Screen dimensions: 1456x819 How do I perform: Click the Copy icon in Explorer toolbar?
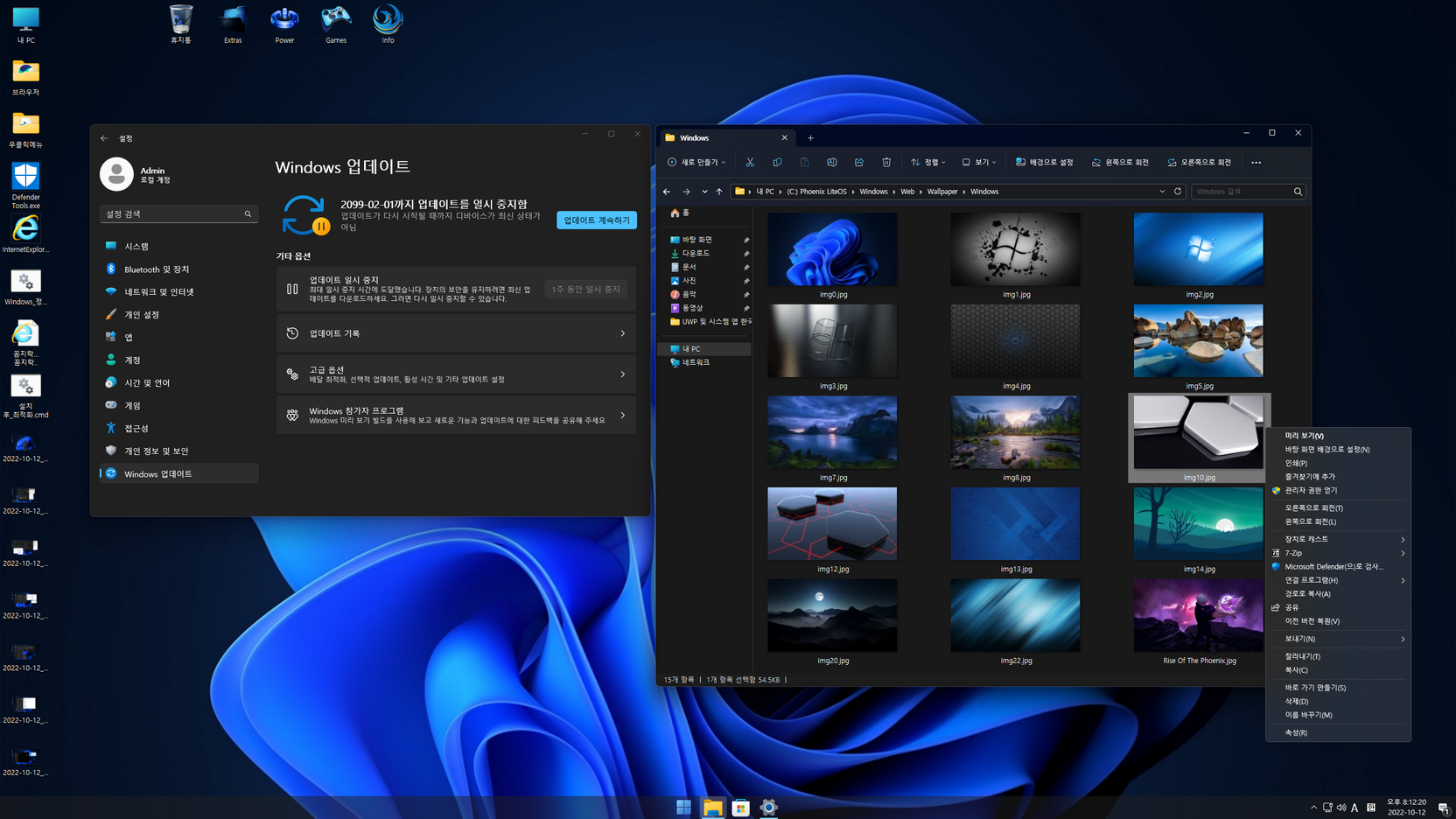(x=777, y=162)
